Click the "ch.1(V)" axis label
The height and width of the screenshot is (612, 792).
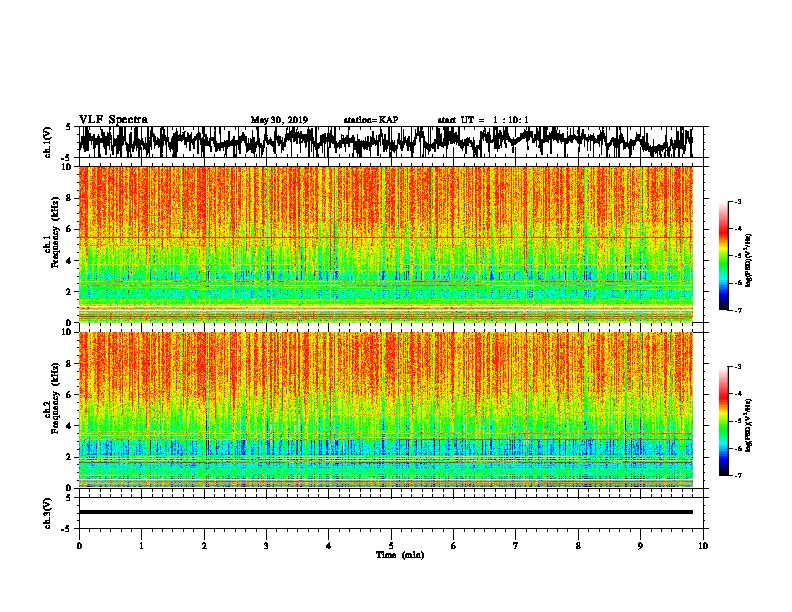click(x=48, y=142)
